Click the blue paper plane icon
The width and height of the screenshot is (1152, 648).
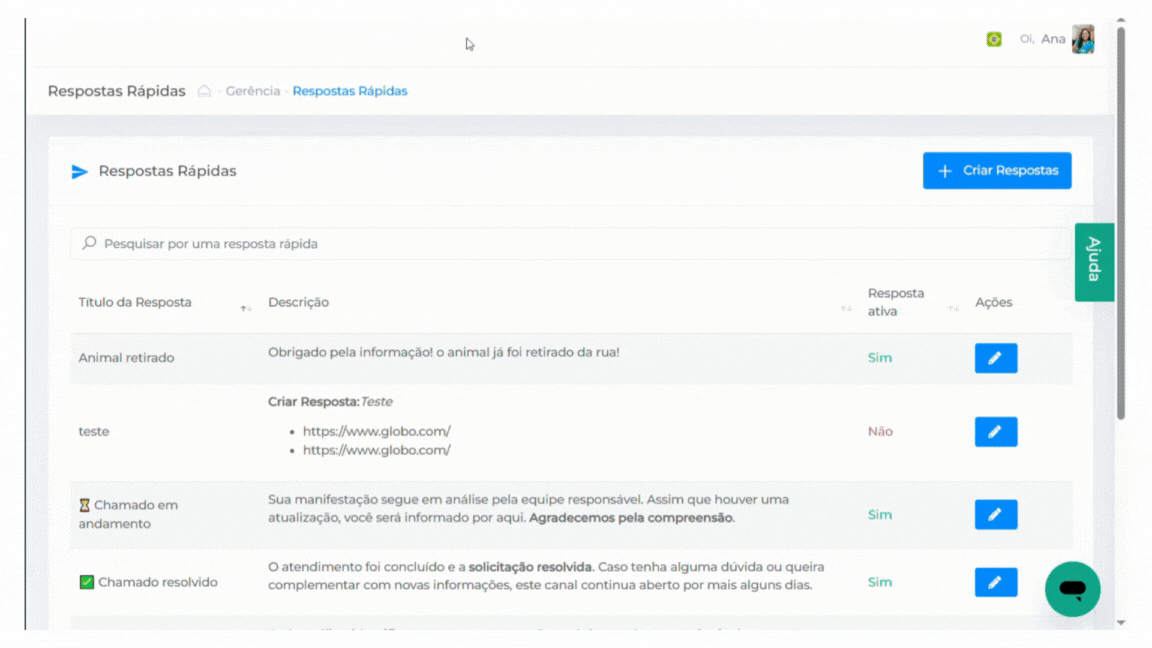click(79, 172)
